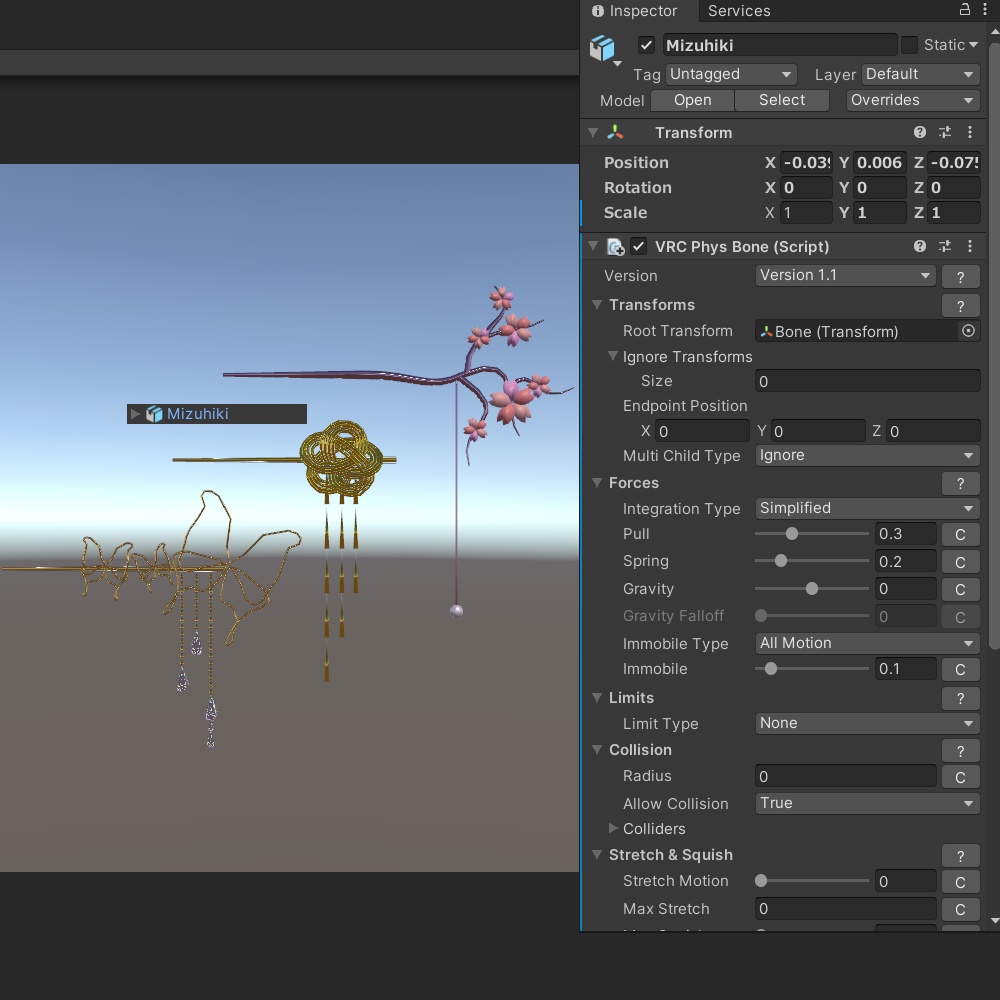Click the Select model button
The image size is (1000, 1000).
[781, 100]
